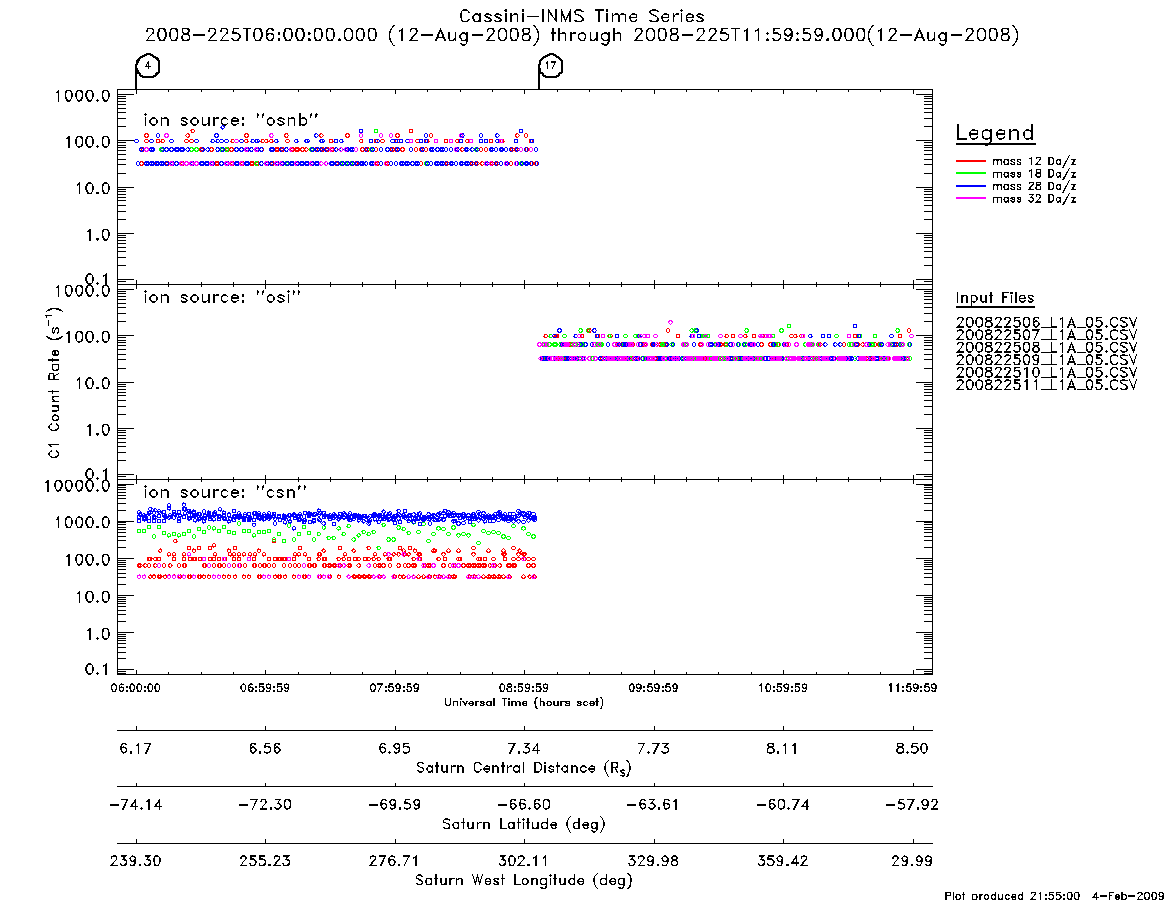This screenshot has width=1165, height=900.
Task: Click time tick label 09:59:59
Action: 653,688
